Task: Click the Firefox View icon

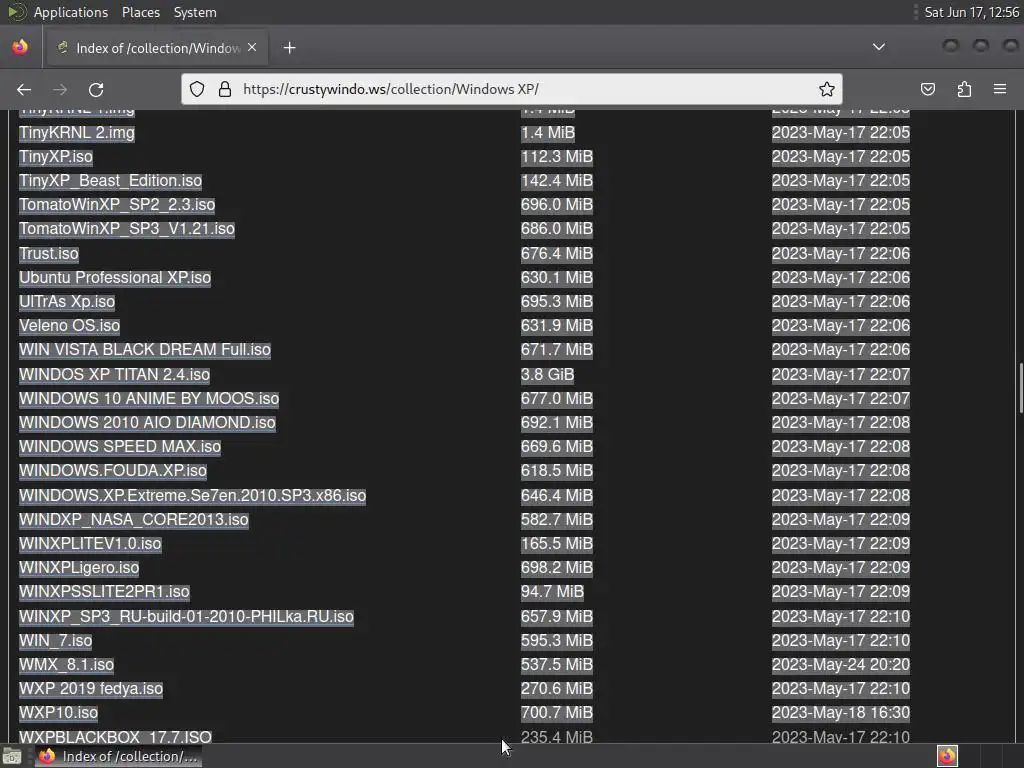Action: pyautogui.click(x=20, y=48)
